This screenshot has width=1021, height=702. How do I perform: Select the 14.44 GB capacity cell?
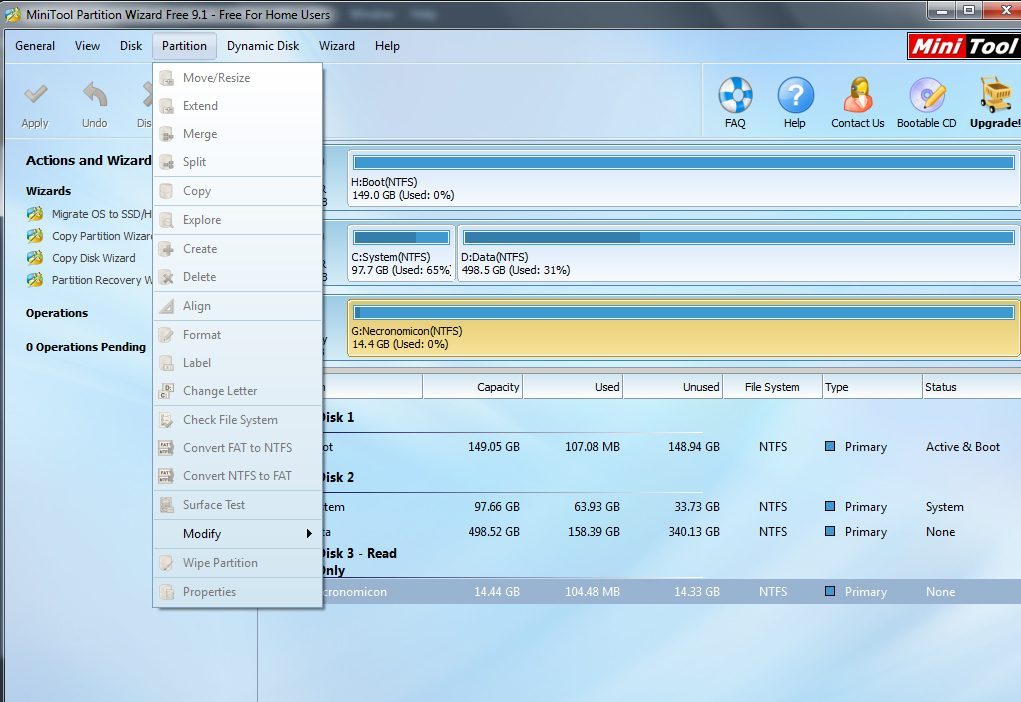coord(497,592)
